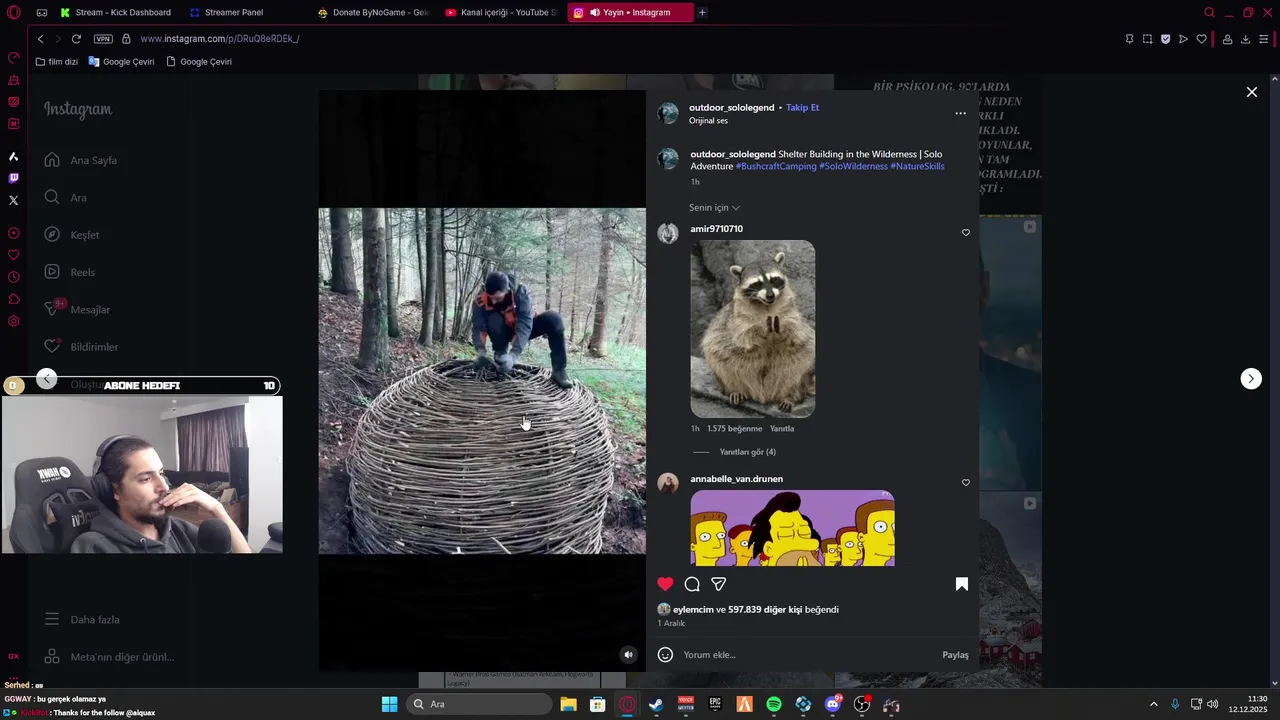Go to next post with right arrow
This screenshot has height=720, width=1280.
[x=1251, y=379]
